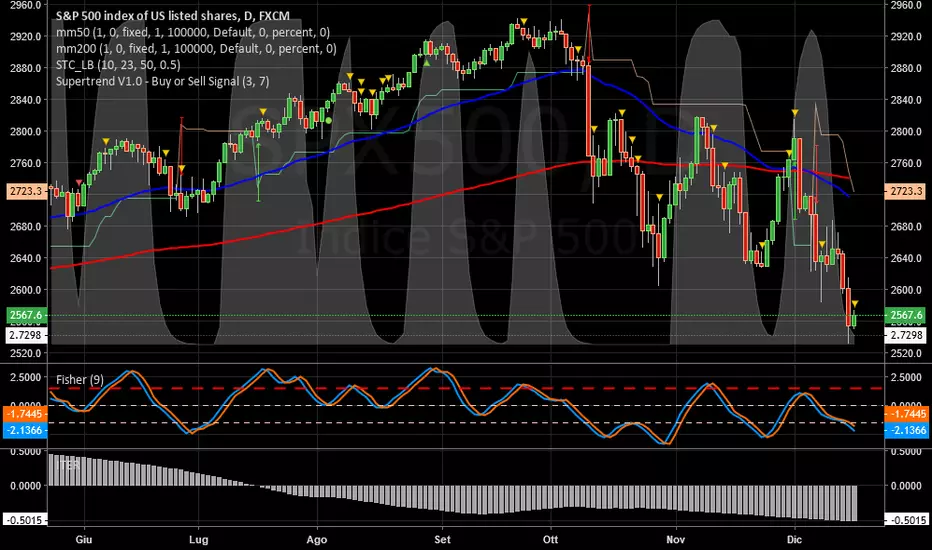This screenshot has height=550, width=932.
Task: Click the left orange 2723.3 price label
Action: pyautogui.click(x=26, y=191)
